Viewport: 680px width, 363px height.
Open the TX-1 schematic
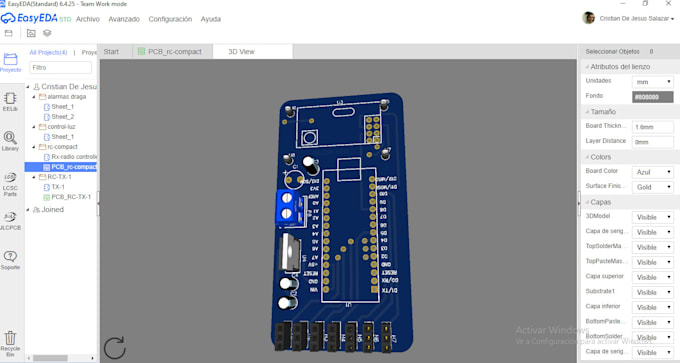tap(58, 187)
